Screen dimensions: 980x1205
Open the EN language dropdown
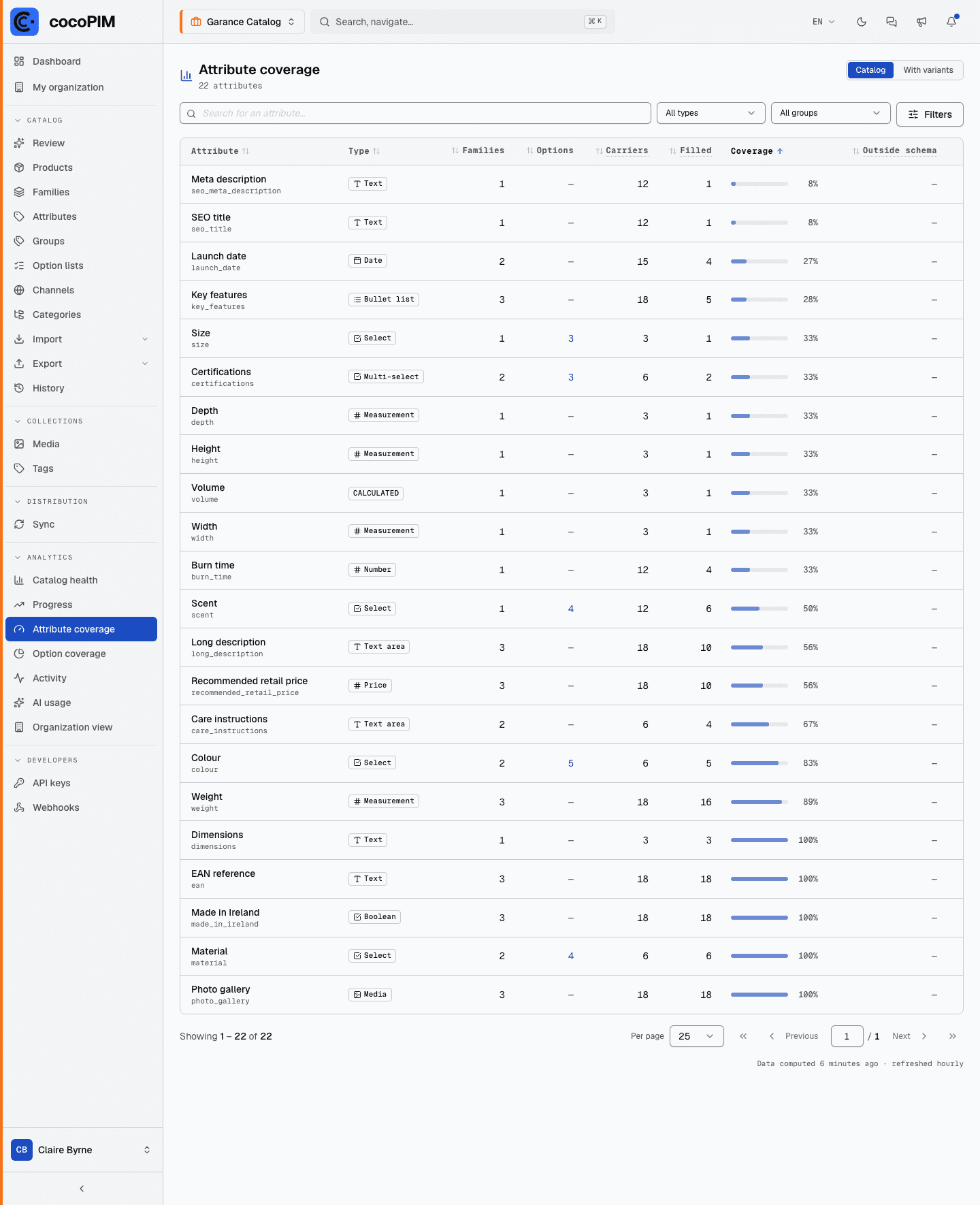823,22
